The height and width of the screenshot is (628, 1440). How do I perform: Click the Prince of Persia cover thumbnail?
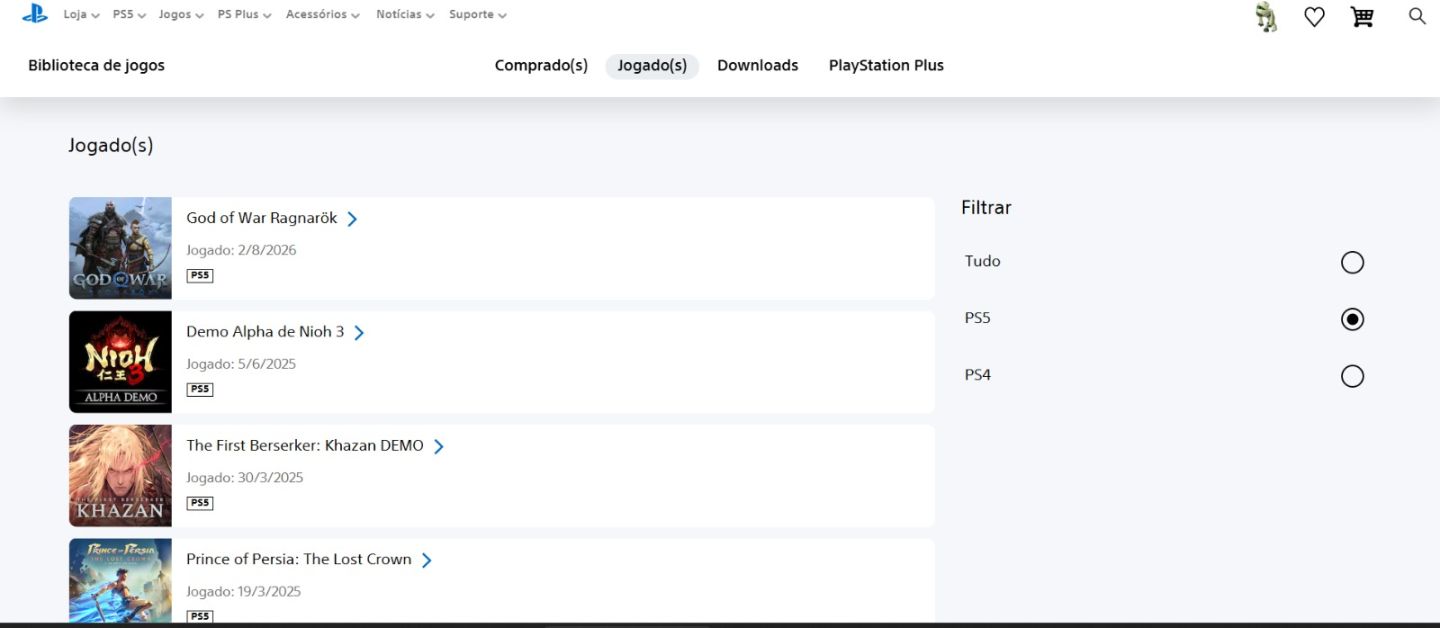tap(120, 582)
